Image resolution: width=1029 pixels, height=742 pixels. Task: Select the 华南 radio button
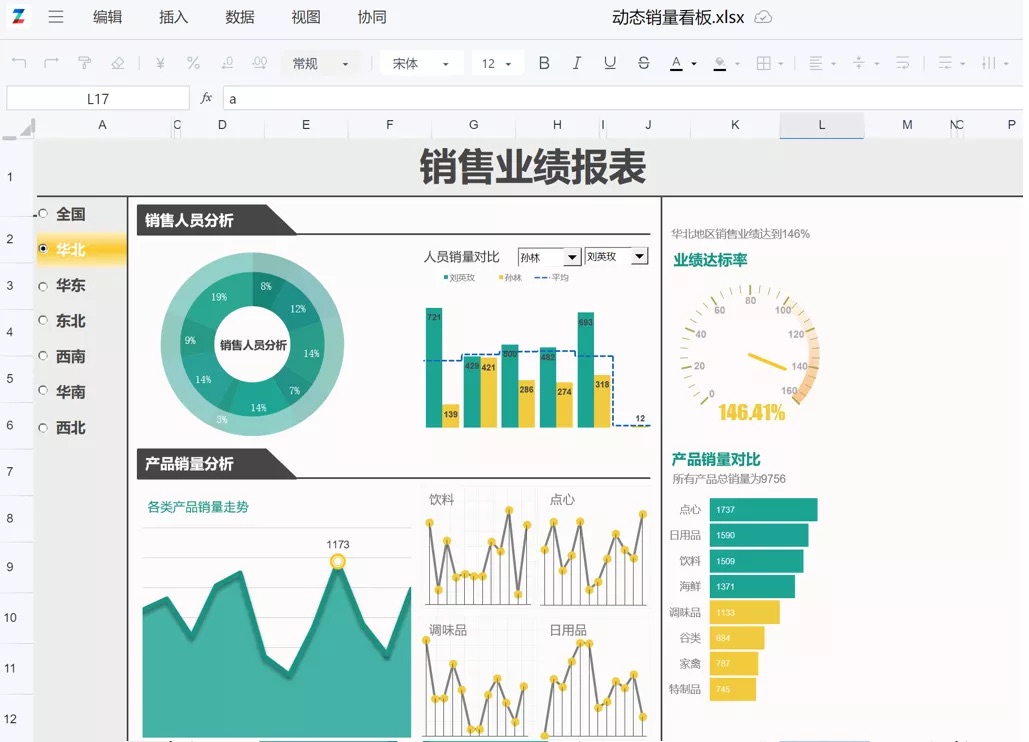tap(43, 390)
